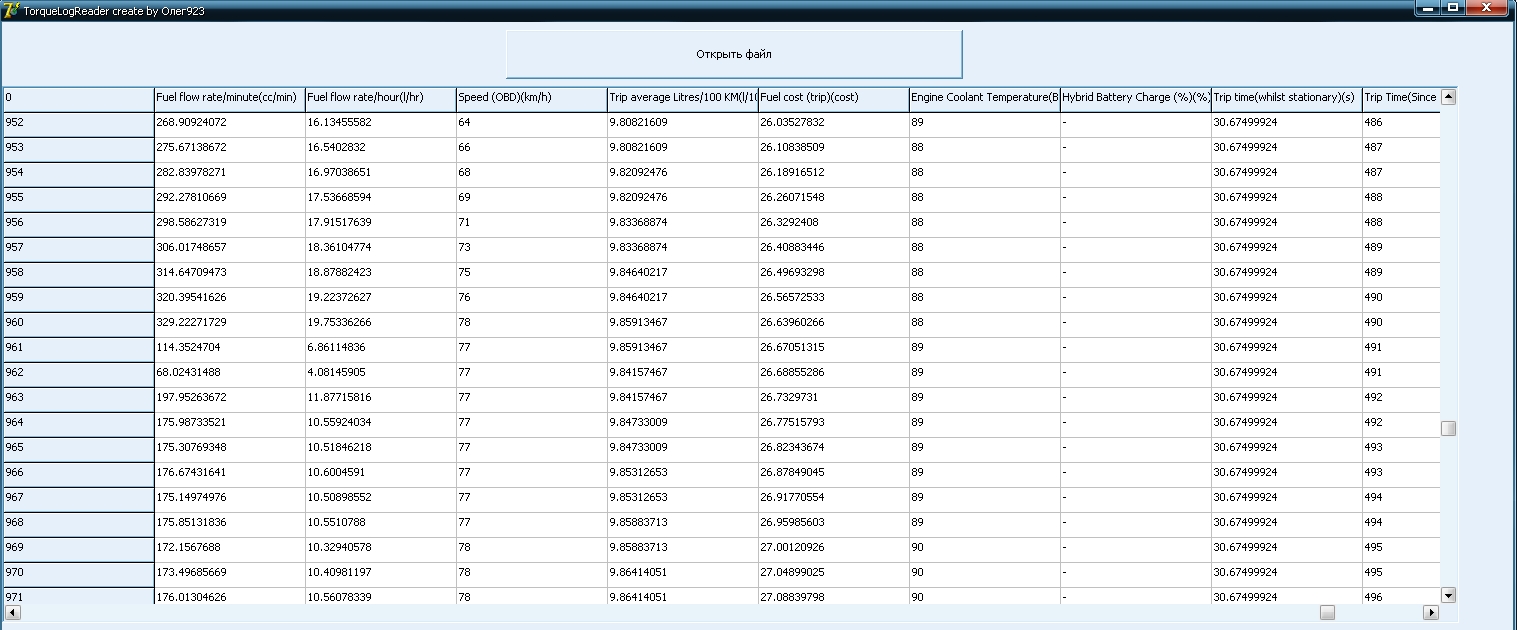Select the Trip time(whilst stationary) column header
The image size is (1517, 630).
coord(1285,98)
